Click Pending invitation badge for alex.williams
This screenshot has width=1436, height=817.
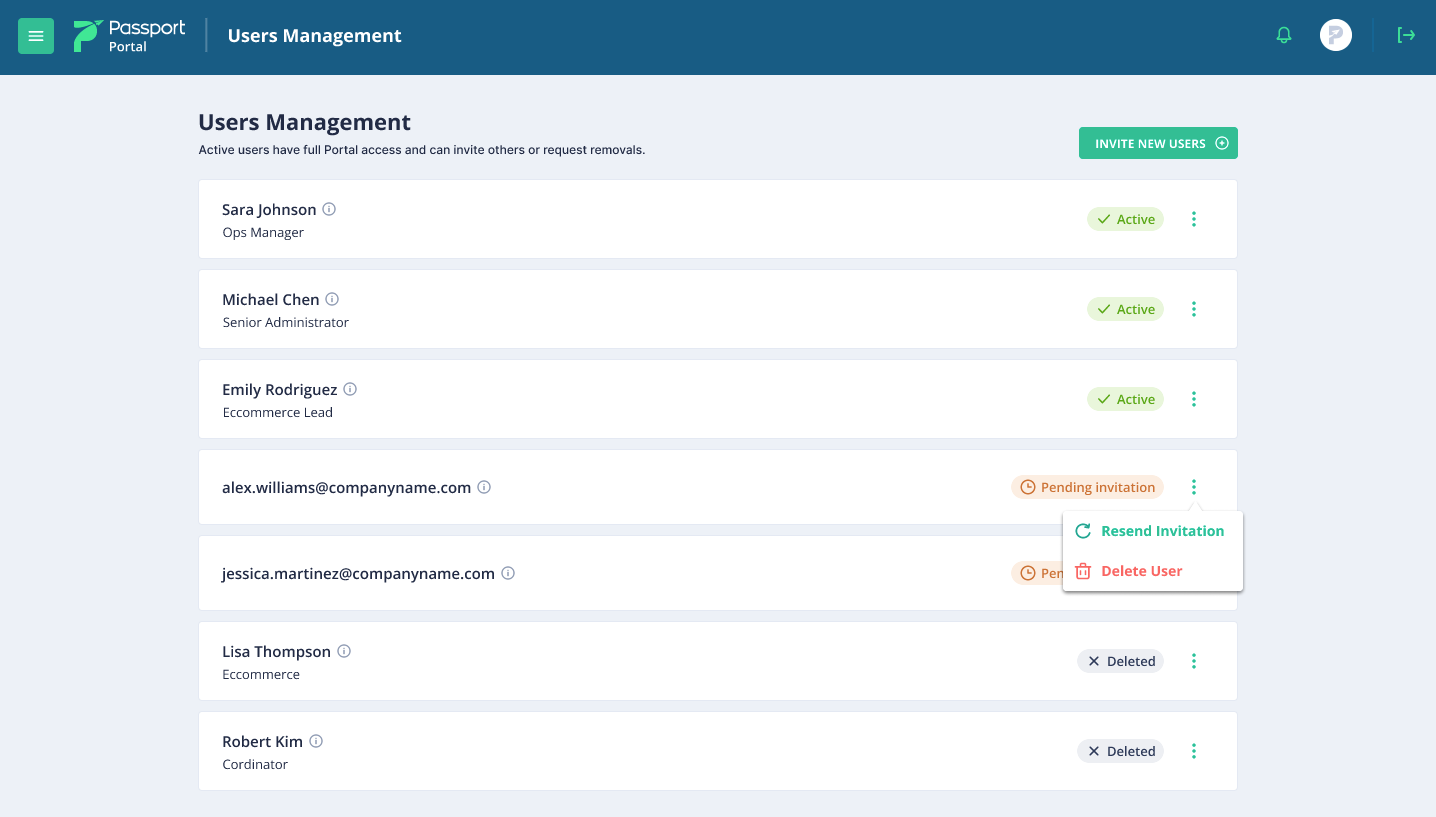coord(1087,487)
